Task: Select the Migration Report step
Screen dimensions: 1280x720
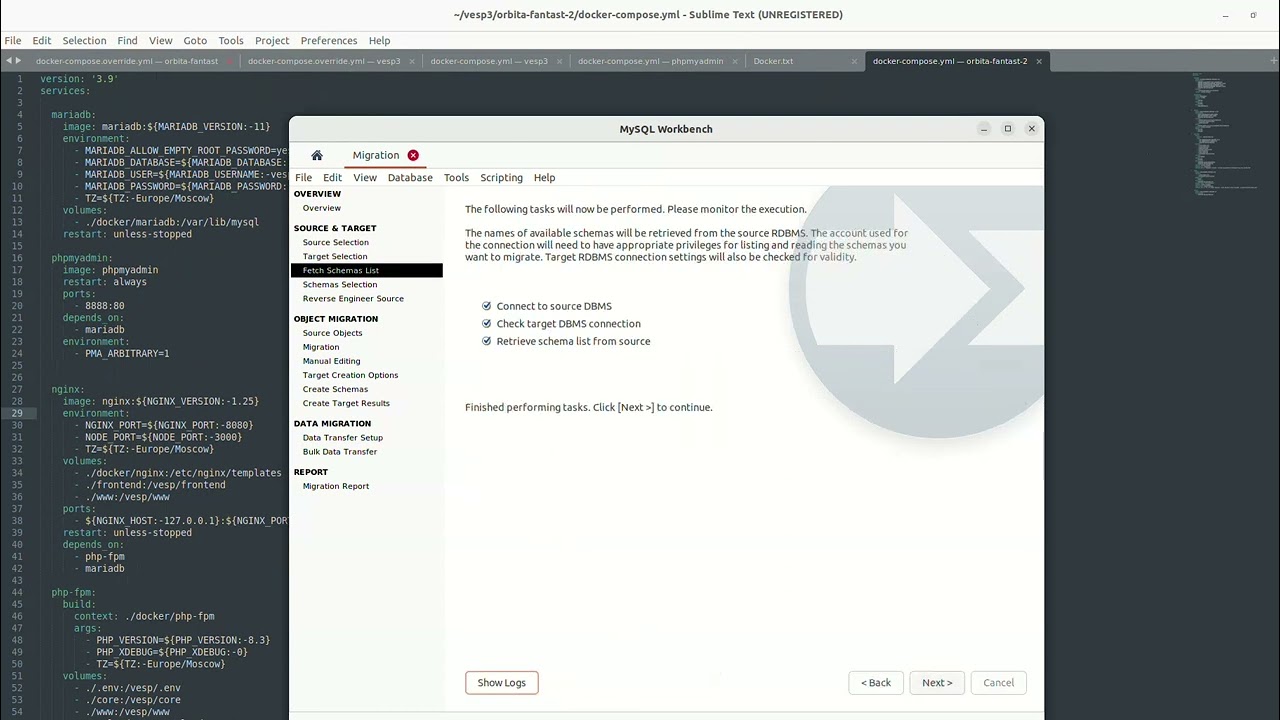Action: coord(336,486)
